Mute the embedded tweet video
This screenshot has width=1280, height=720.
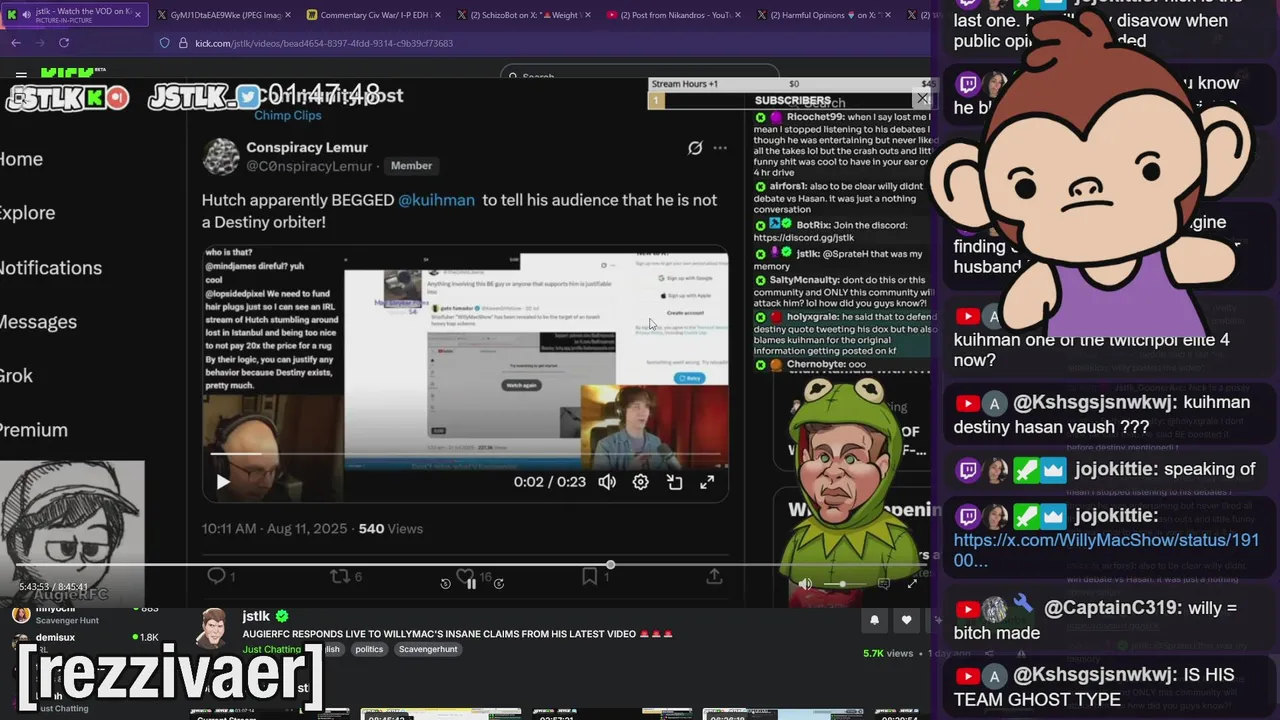(x=607, y=482)
